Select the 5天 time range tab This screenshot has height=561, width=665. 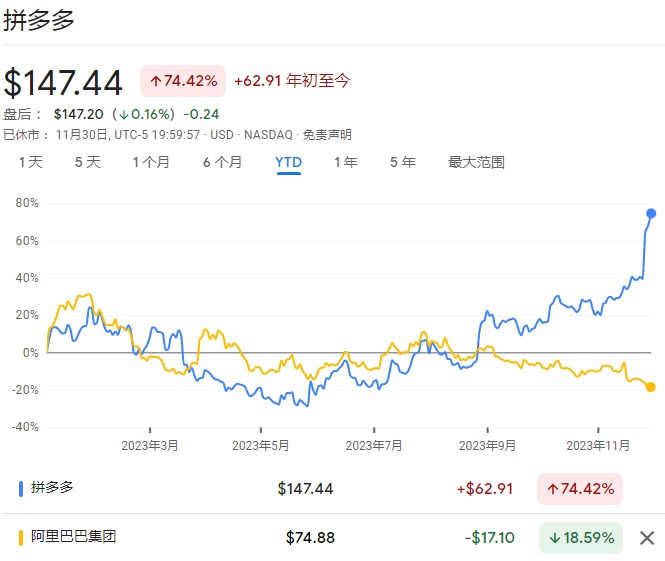pyautogui.click(x=88, y=162)
